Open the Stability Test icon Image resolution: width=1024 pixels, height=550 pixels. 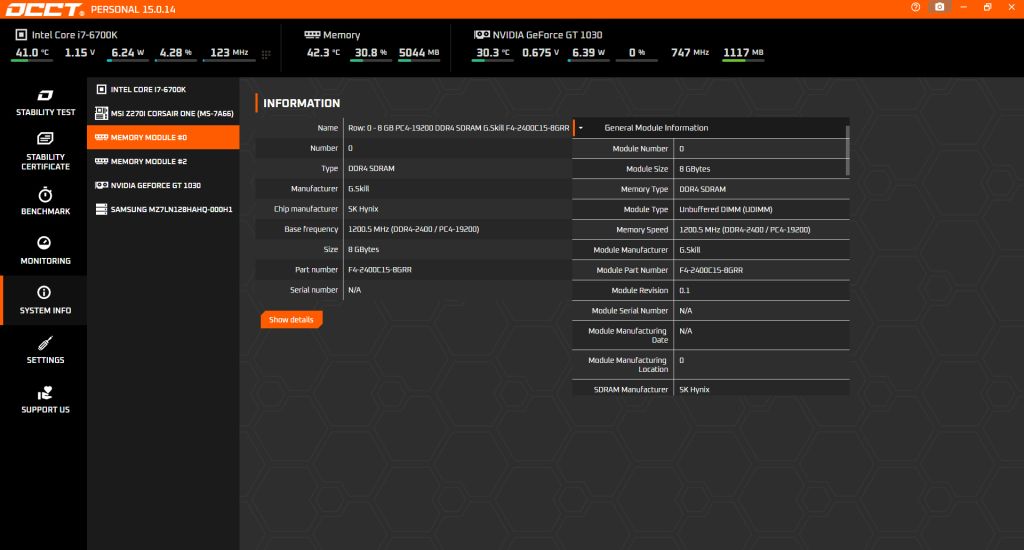(44, 95)
